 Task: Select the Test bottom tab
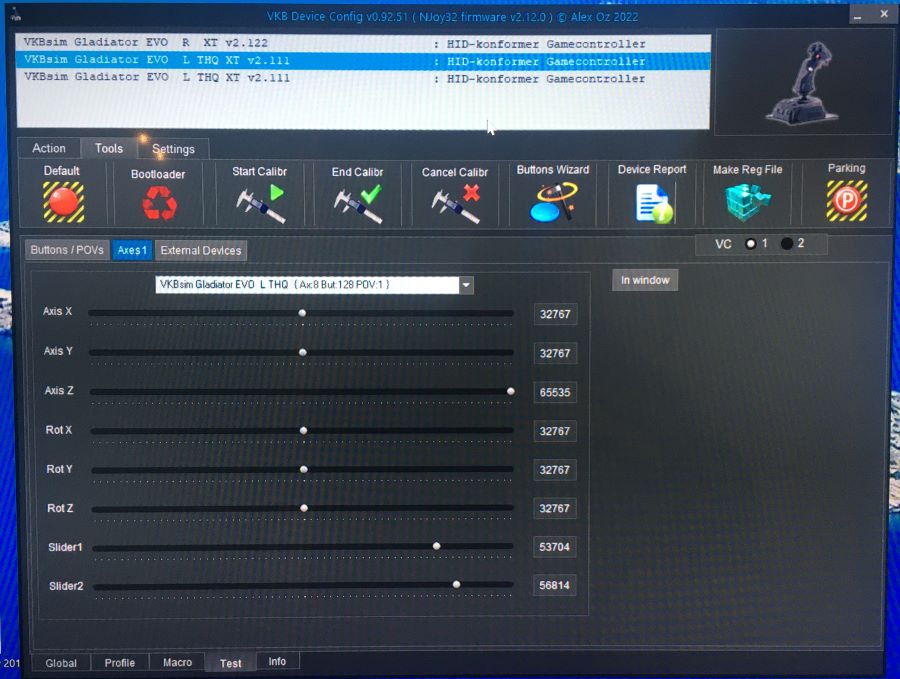(231, 663)
